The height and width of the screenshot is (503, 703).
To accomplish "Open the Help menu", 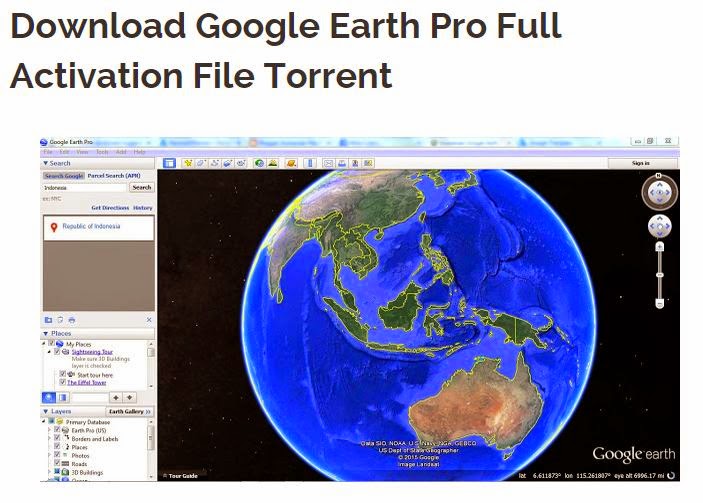I will pos(139,152).
